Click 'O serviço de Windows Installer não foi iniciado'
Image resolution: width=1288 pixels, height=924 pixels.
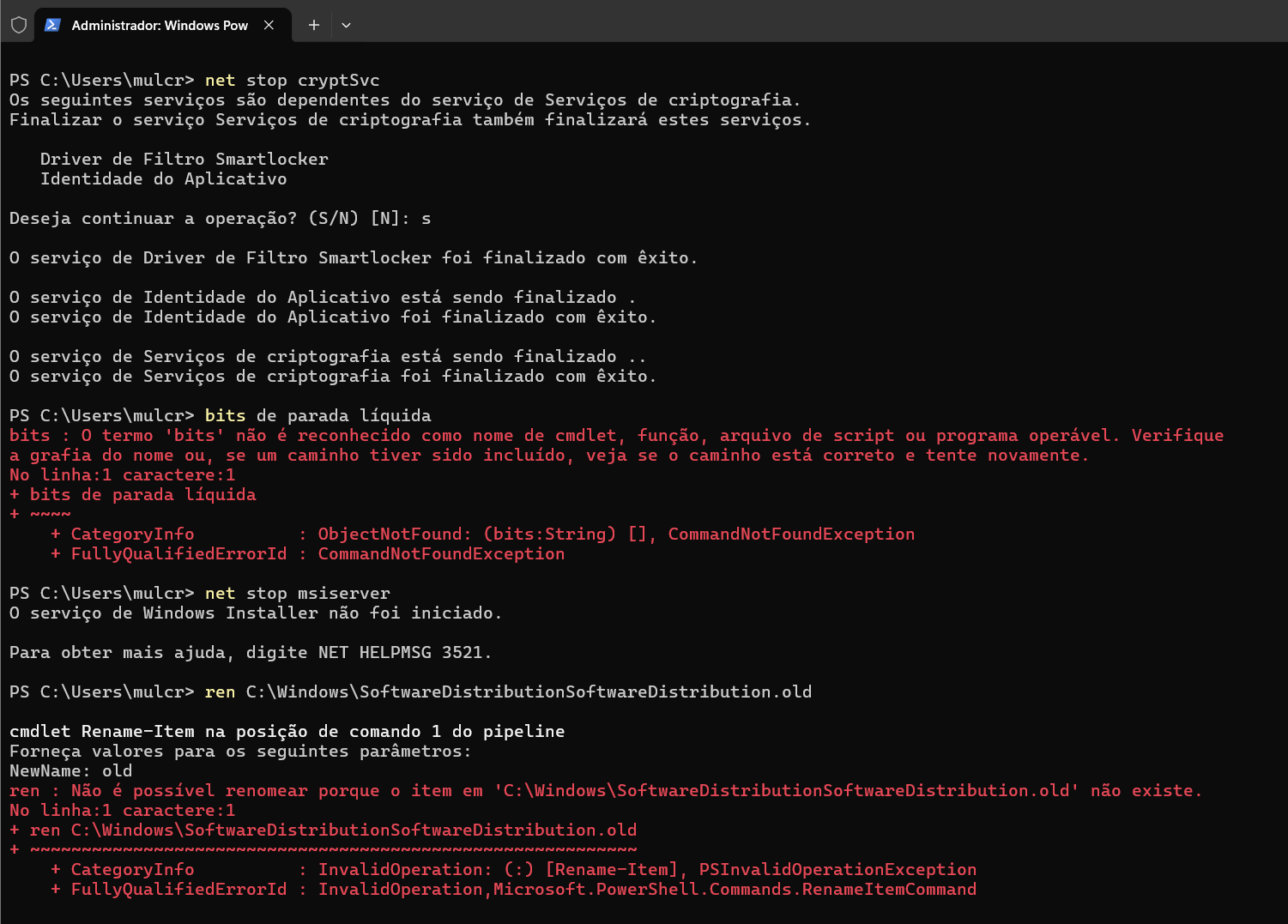point(256,613)
